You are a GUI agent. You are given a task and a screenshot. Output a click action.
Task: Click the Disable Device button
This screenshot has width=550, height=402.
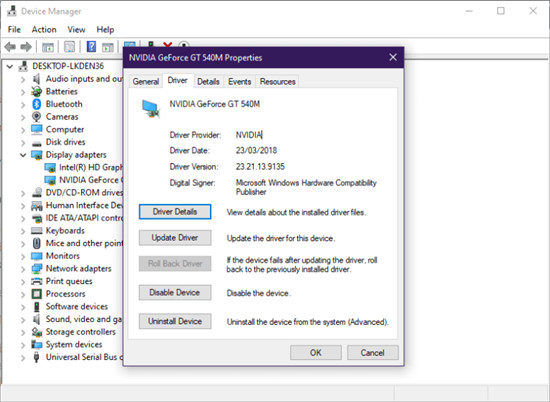[175, 293]
